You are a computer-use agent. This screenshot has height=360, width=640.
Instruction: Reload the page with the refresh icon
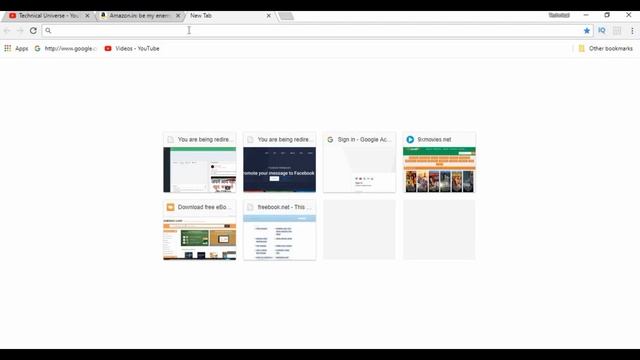click(x=33, y=31)
